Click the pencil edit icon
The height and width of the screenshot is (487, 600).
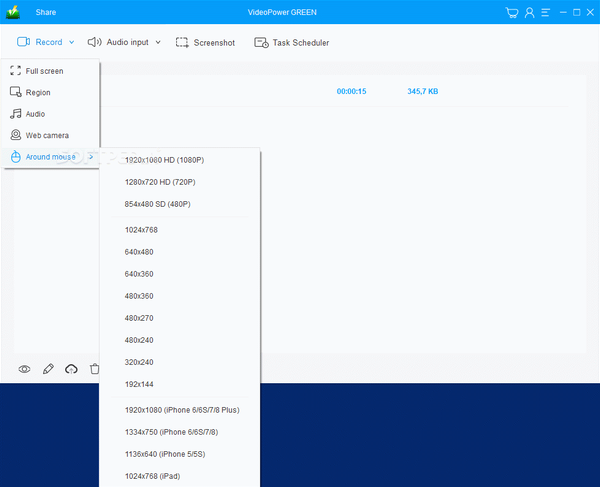tap(48, 369)
